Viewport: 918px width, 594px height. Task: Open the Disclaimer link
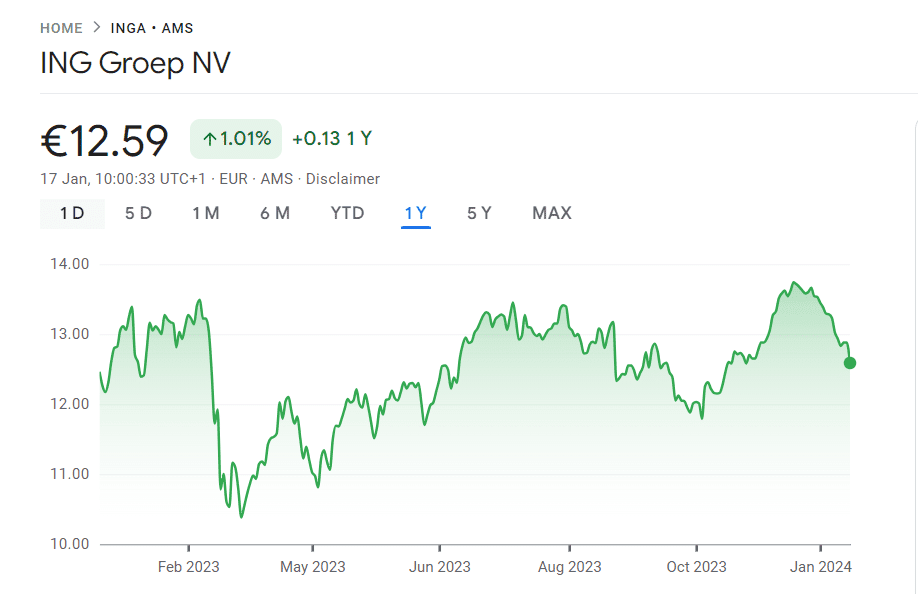tap(343, 179)
